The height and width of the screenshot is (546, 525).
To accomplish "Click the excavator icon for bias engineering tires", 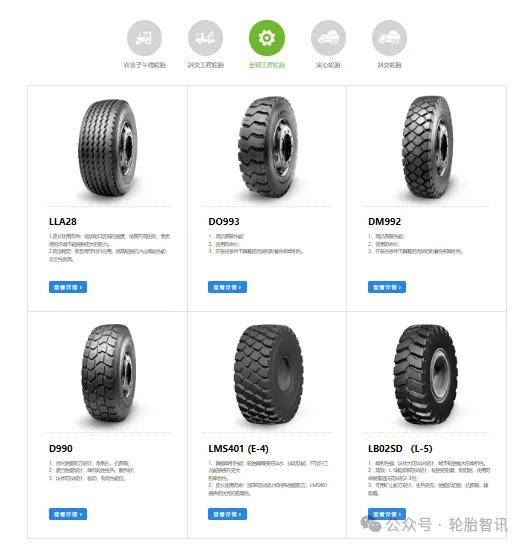I will (x=205, y=38).
